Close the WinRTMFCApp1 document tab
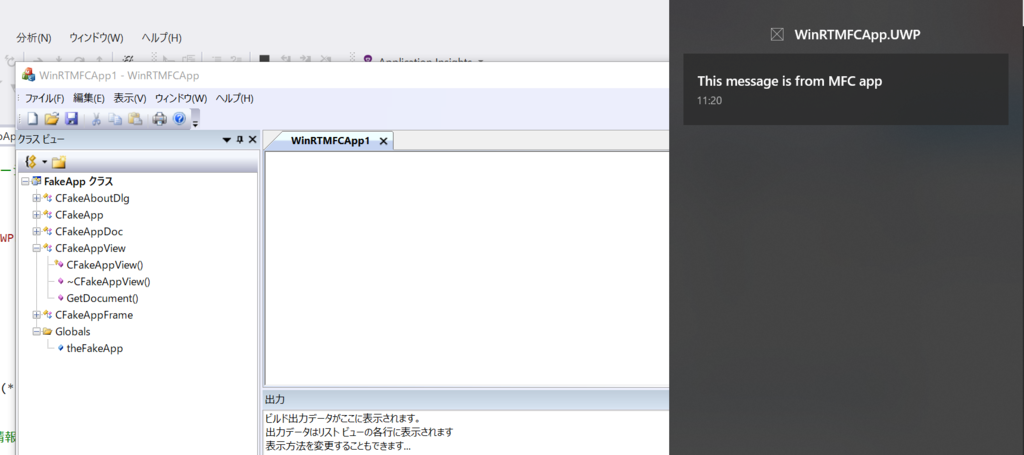The width and height of the screenshot is (1024, 455). coord(383,141)
